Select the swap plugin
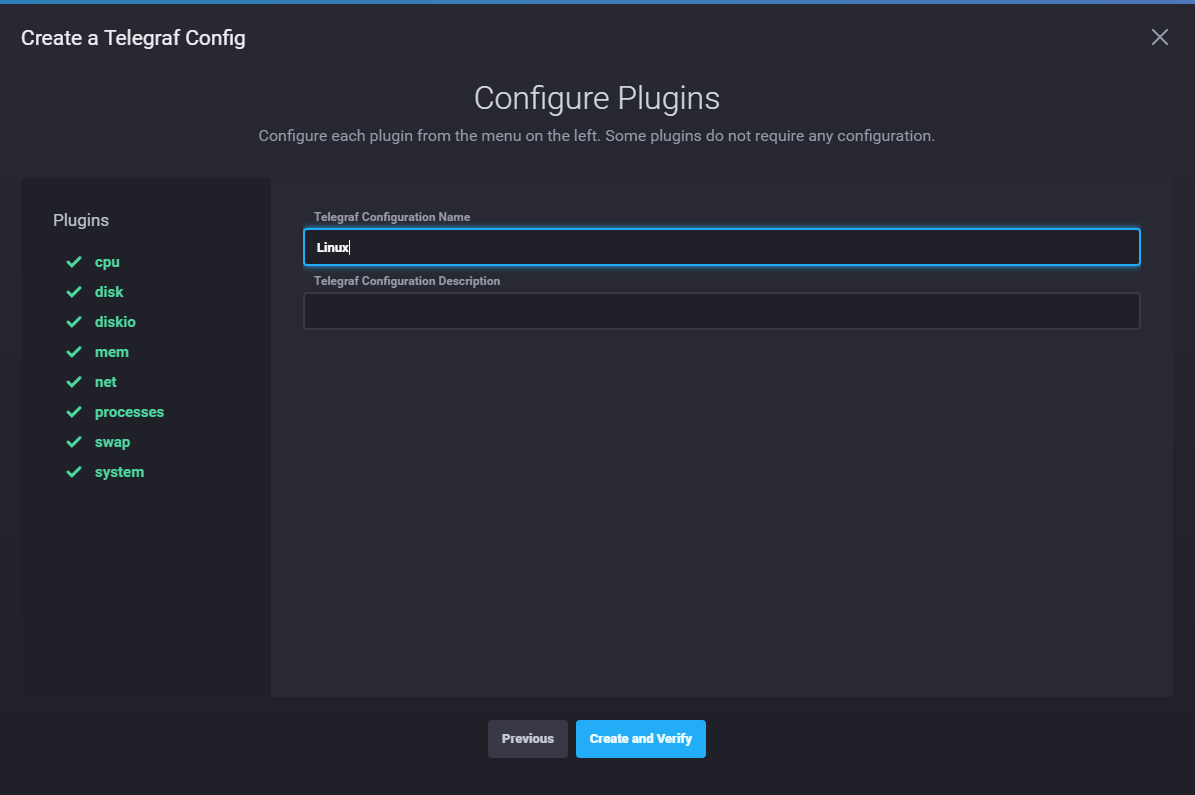The width and height of the screenshot is (1195, 795). tap(112, 442)
